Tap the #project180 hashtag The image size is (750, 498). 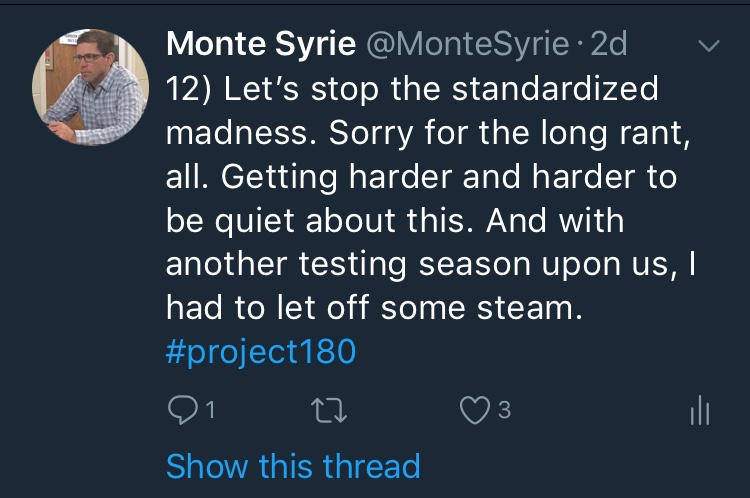point(260,353)
